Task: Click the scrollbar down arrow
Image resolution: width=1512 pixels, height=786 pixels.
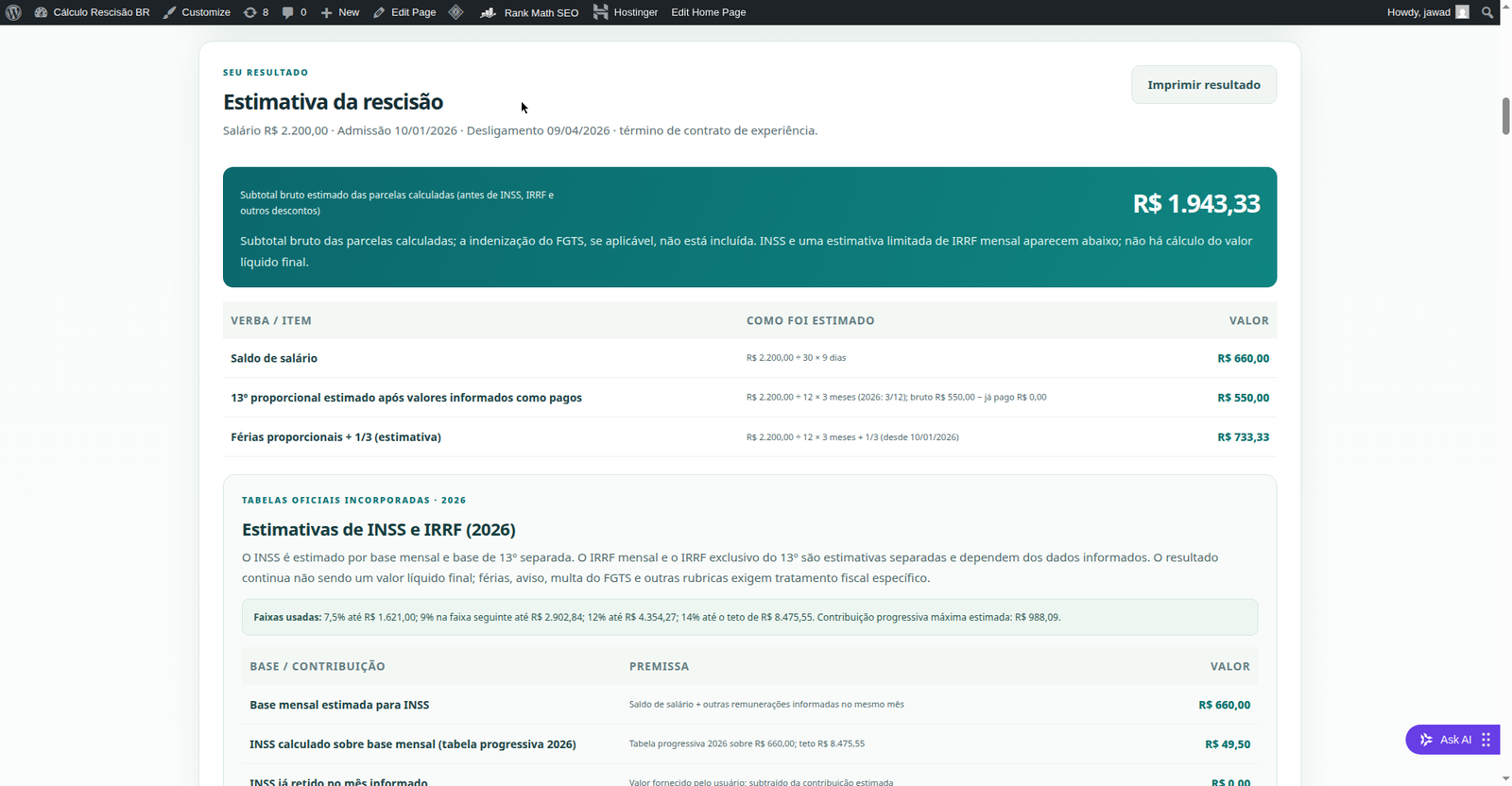Action: pyautogui.click(x=1505, y=778)
